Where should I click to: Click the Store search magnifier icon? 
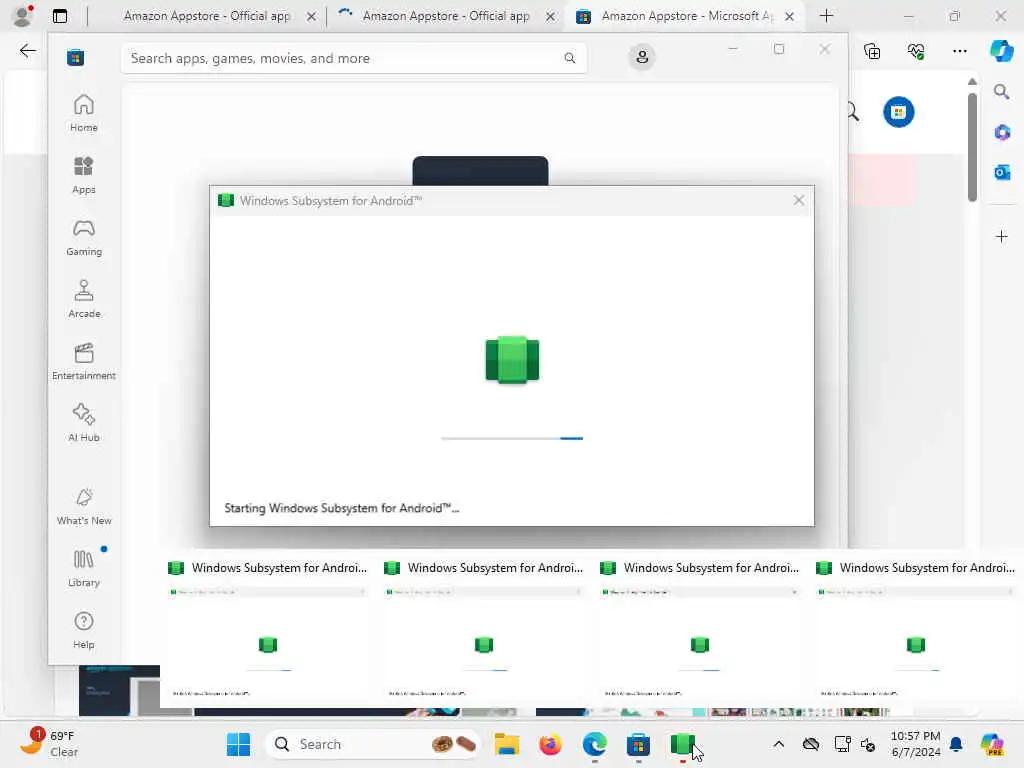(569, 58)
